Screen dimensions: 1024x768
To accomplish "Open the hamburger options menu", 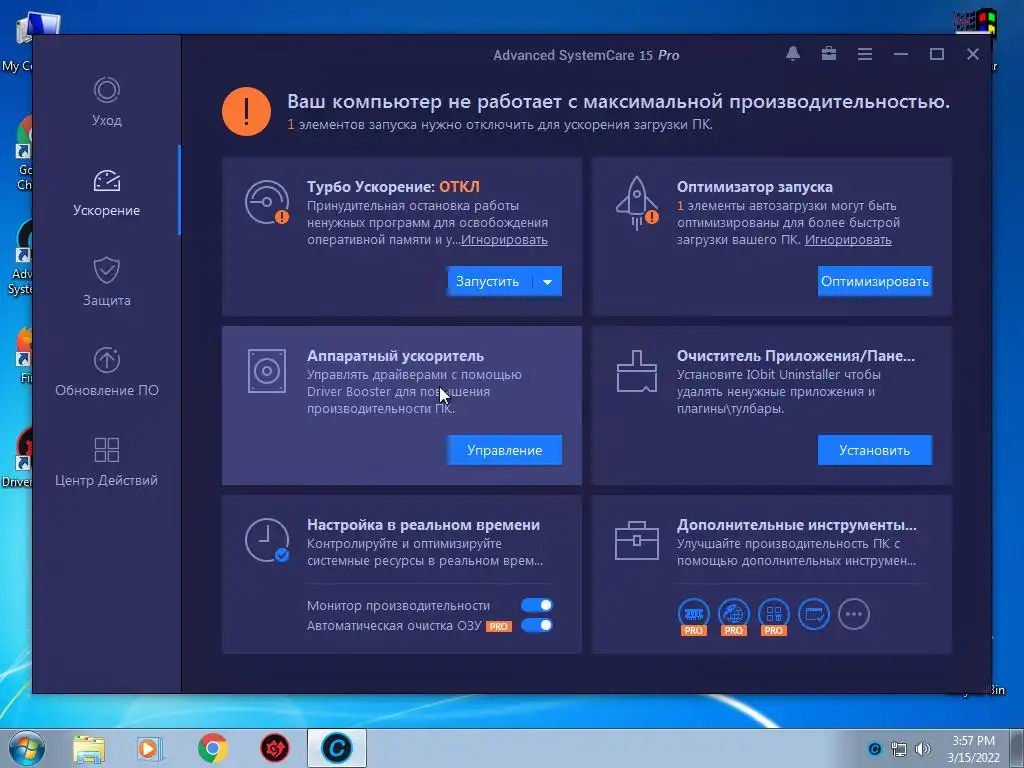I will (865, 54).
